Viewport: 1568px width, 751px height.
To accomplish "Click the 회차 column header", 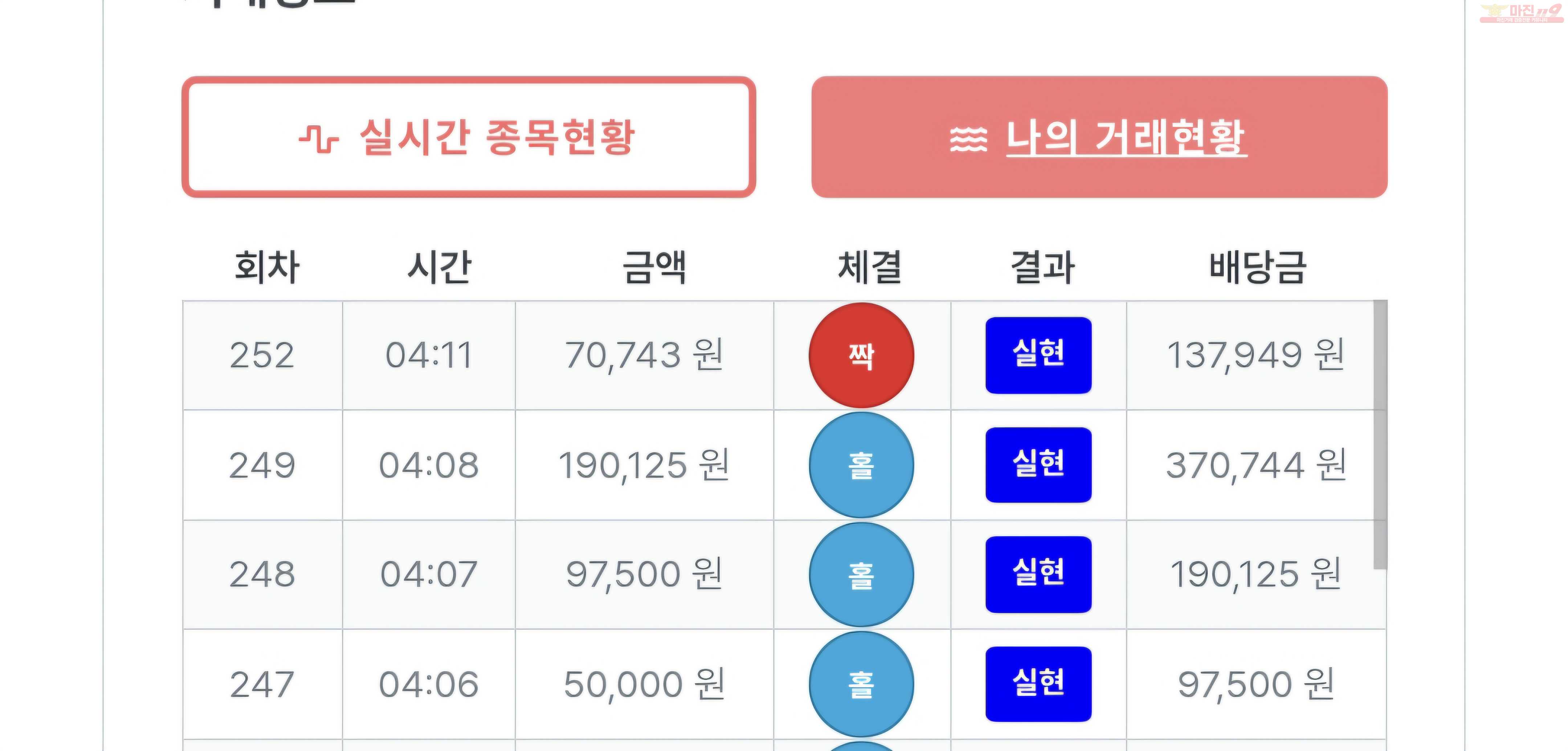I will (x=267, y=267).
